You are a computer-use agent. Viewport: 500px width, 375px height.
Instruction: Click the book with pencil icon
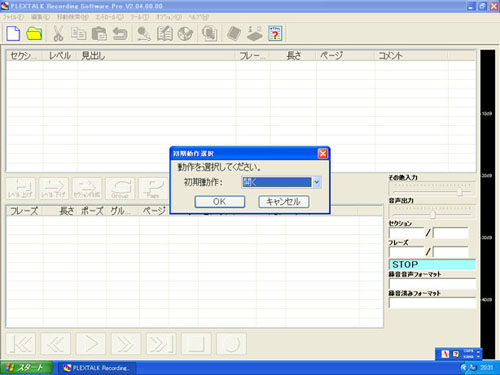coord(165,34)
